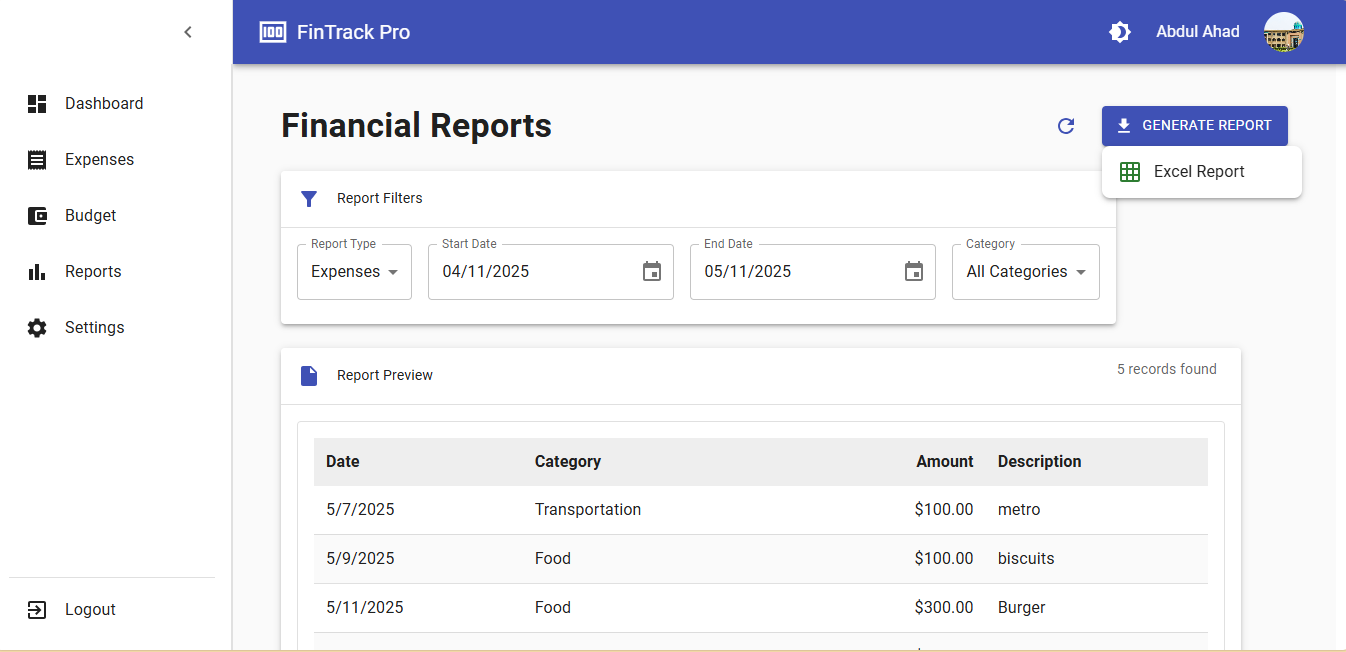
Task: Click the 5 records found label
Action: tap(1167, 369)
